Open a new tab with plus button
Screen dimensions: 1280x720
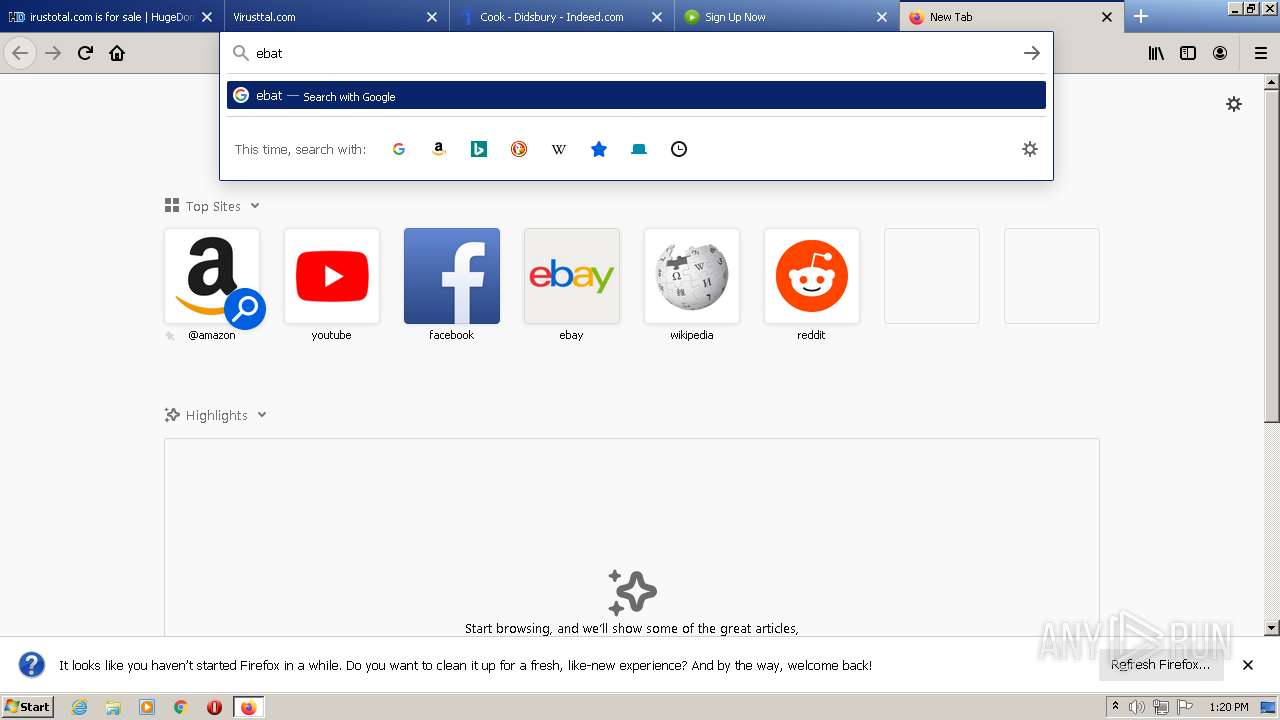click(x=1141, y=16)
